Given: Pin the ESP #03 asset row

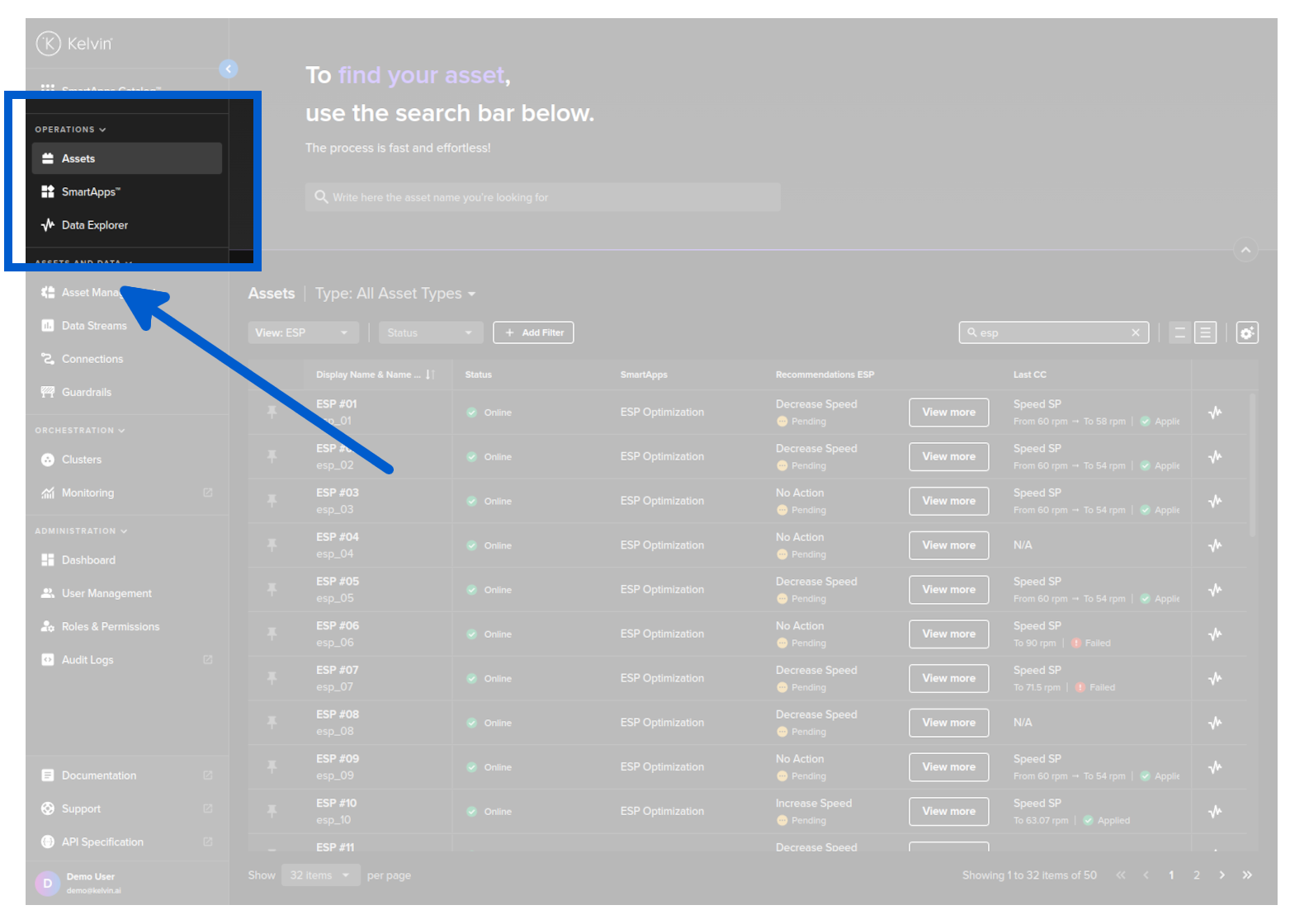Looking at the screenshot, I should (272, 501).
